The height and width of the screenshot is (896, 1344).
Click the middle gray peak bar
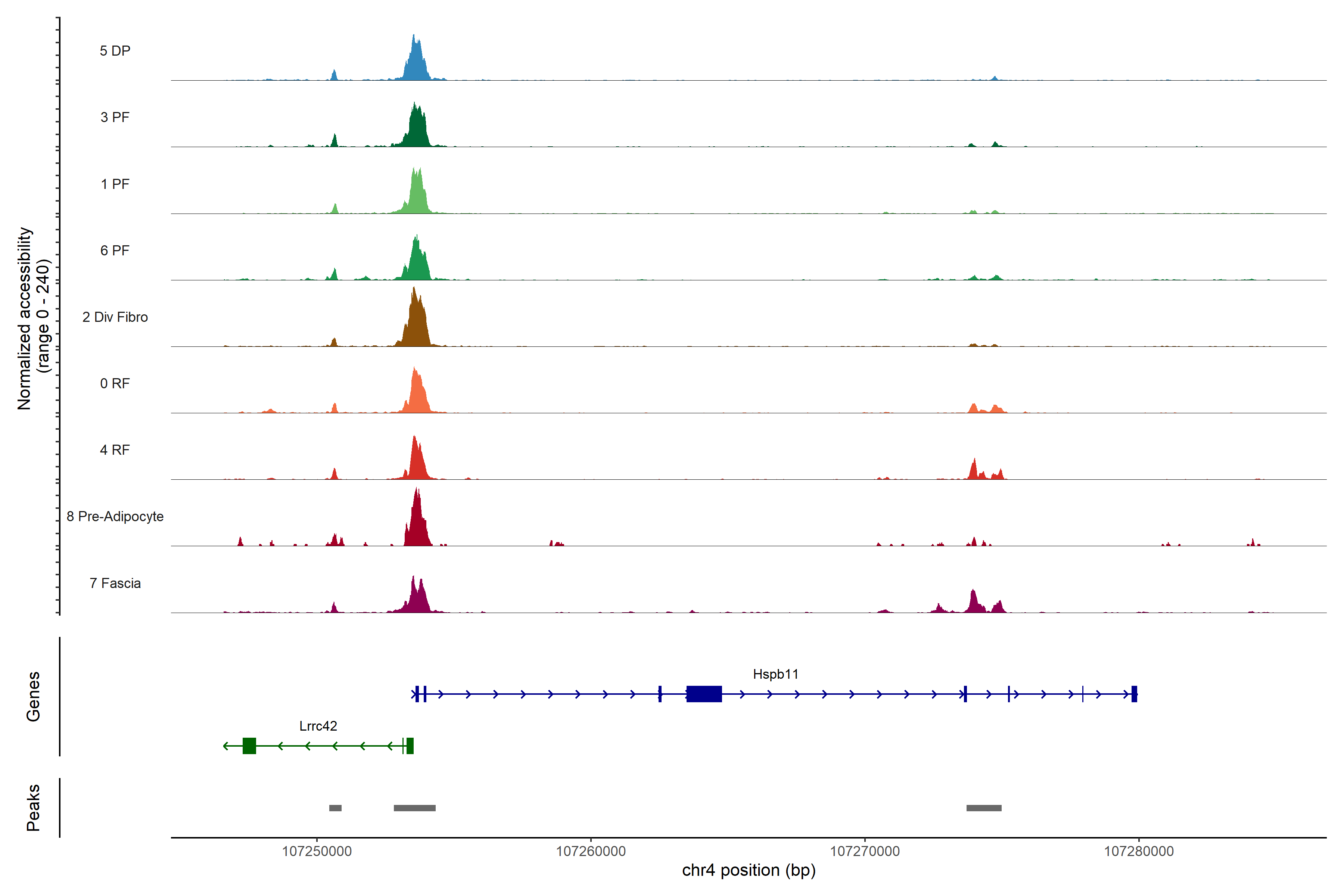point(414,808)
